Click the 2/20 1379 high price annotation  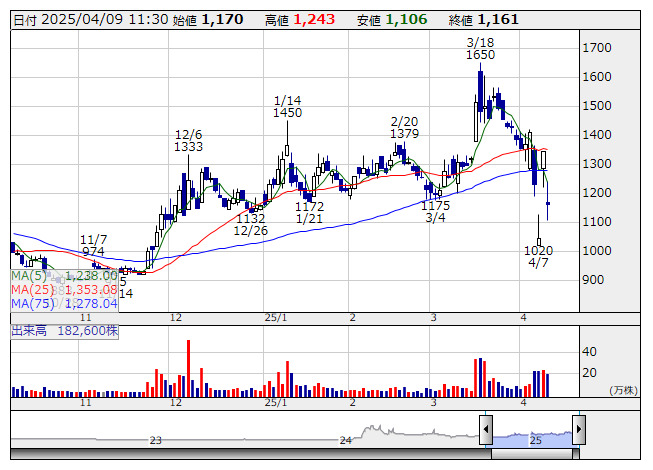tap(404, 128)
